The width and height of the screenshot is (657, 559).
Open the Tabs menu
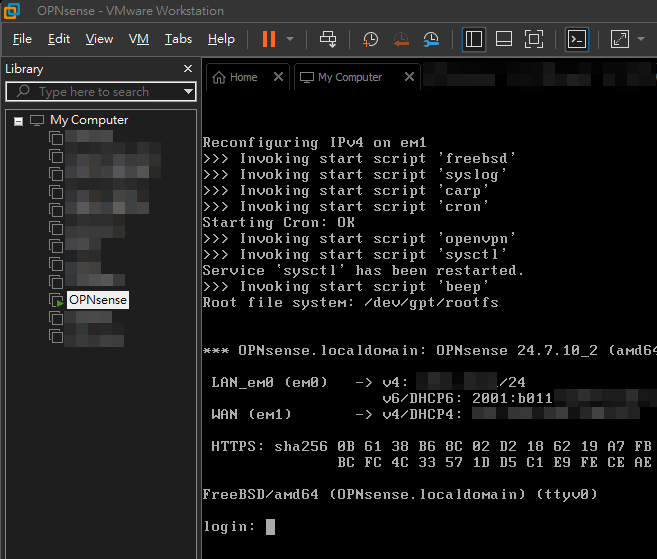point(178,39)
